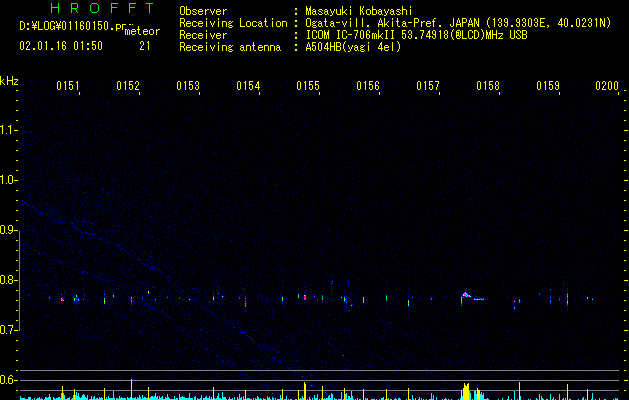Click the 0.6 kHz axis label
629x400 pixels.
8,380
